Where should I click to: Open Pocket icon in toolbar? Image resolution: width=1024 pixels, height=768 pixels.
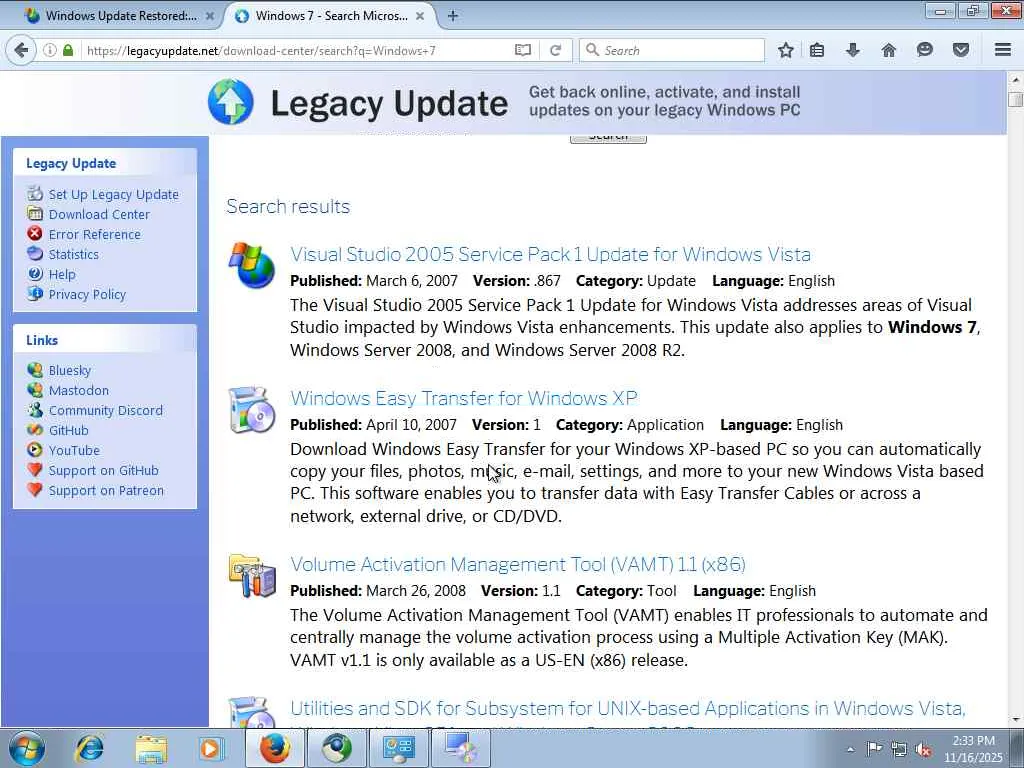(961, 50)
